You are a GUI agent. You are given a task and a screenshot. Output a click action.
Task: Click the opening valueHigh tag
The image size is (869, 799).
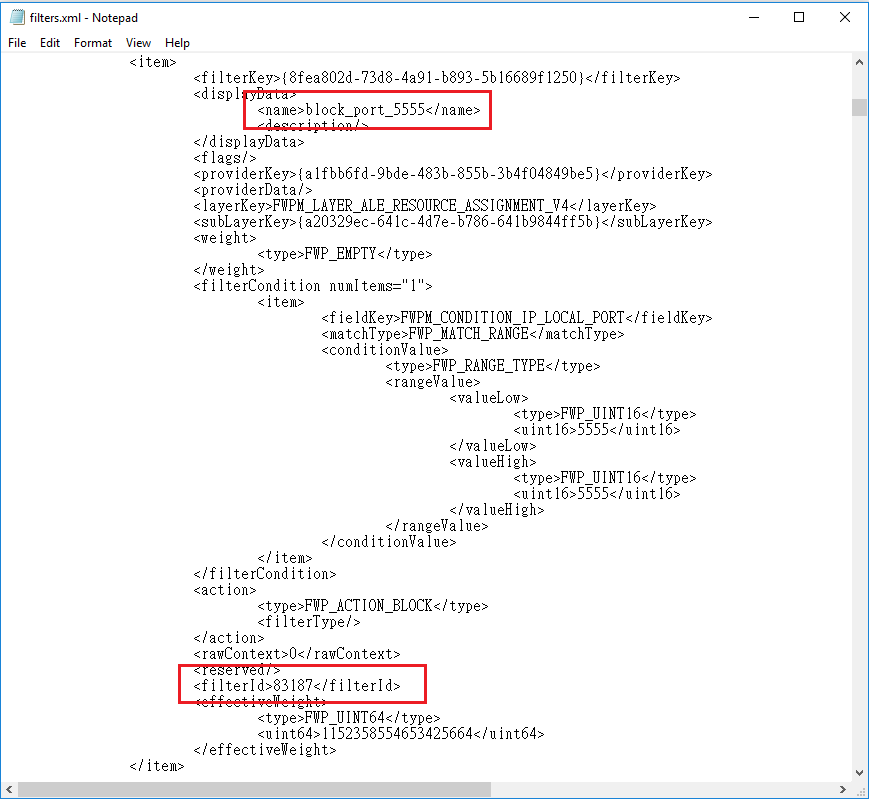pos(493,462)
